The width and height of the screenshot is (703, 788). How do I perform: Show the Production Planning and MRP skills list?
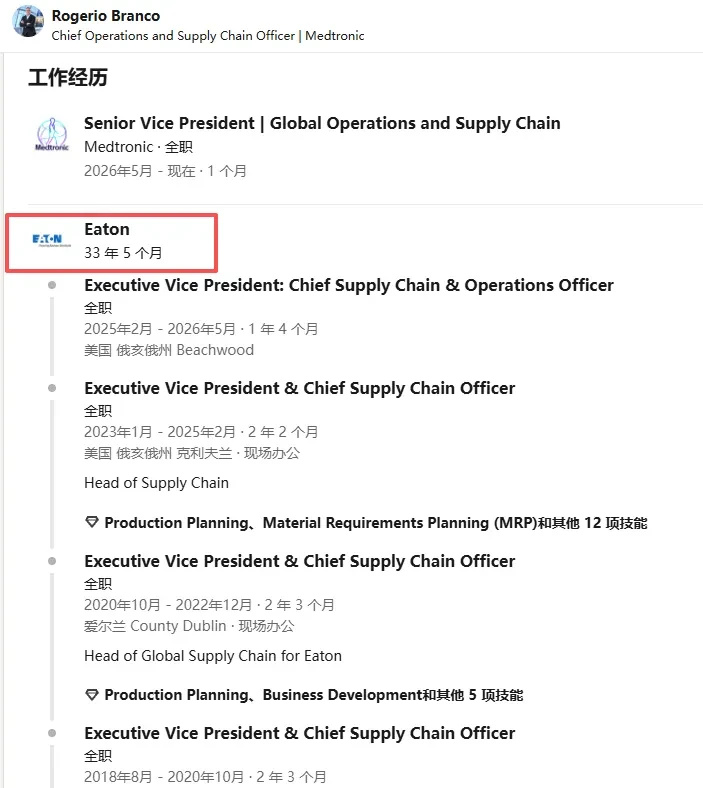click(x=375, y=523)
